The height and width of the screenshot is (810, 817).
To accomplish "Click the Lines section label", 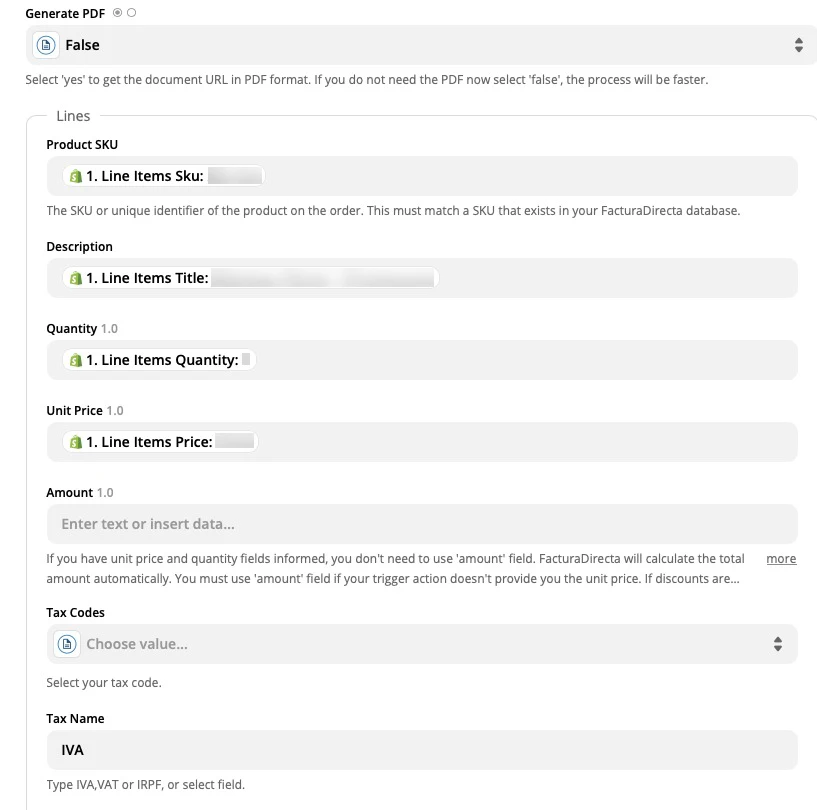I will pyautogui.click(x=75, y=116).
